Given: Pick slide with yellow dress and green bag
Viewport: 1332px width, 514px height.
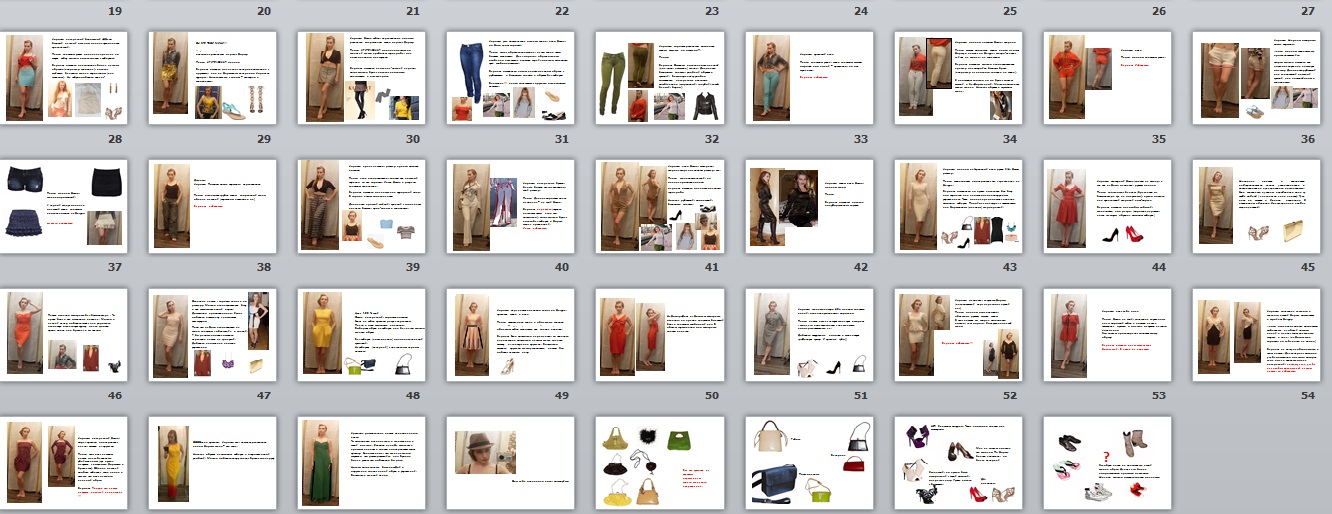Looking at the screenshot, I should [x=361, y=335].
